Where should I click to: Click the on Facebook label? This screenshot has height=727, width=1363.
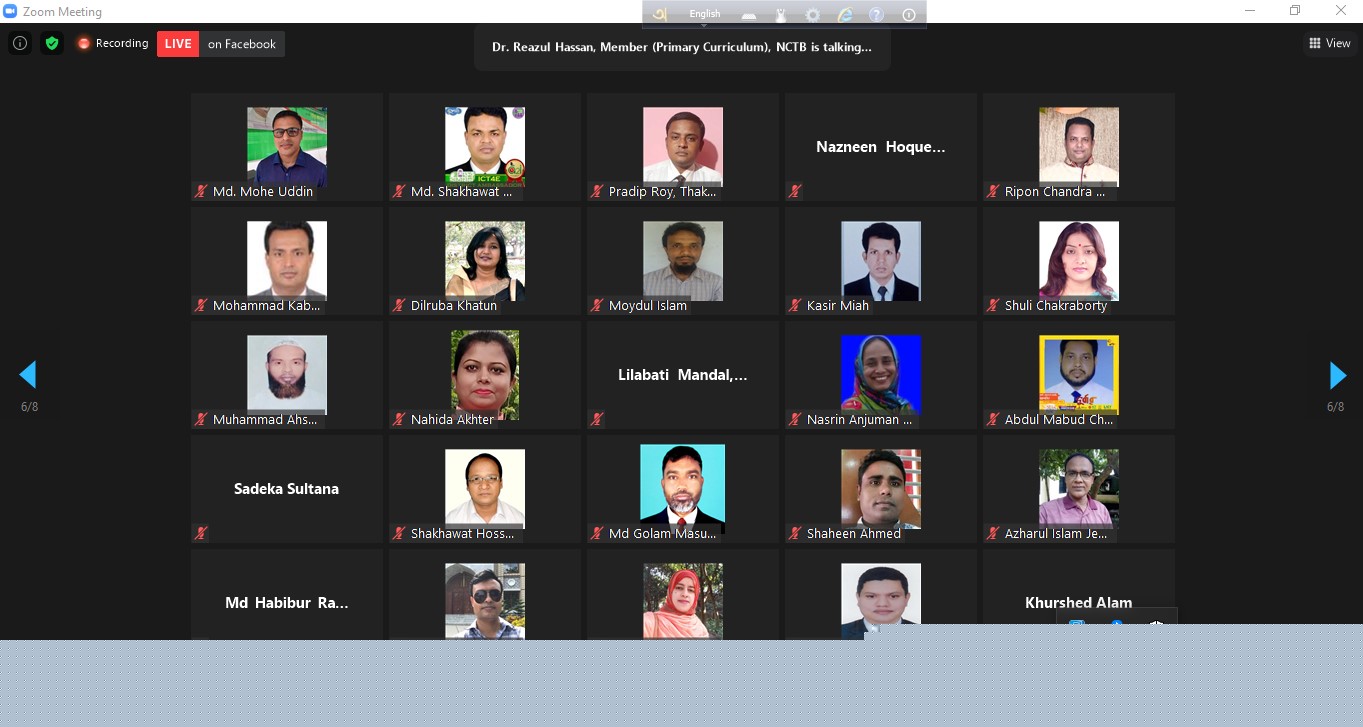[x=242, y=44]
